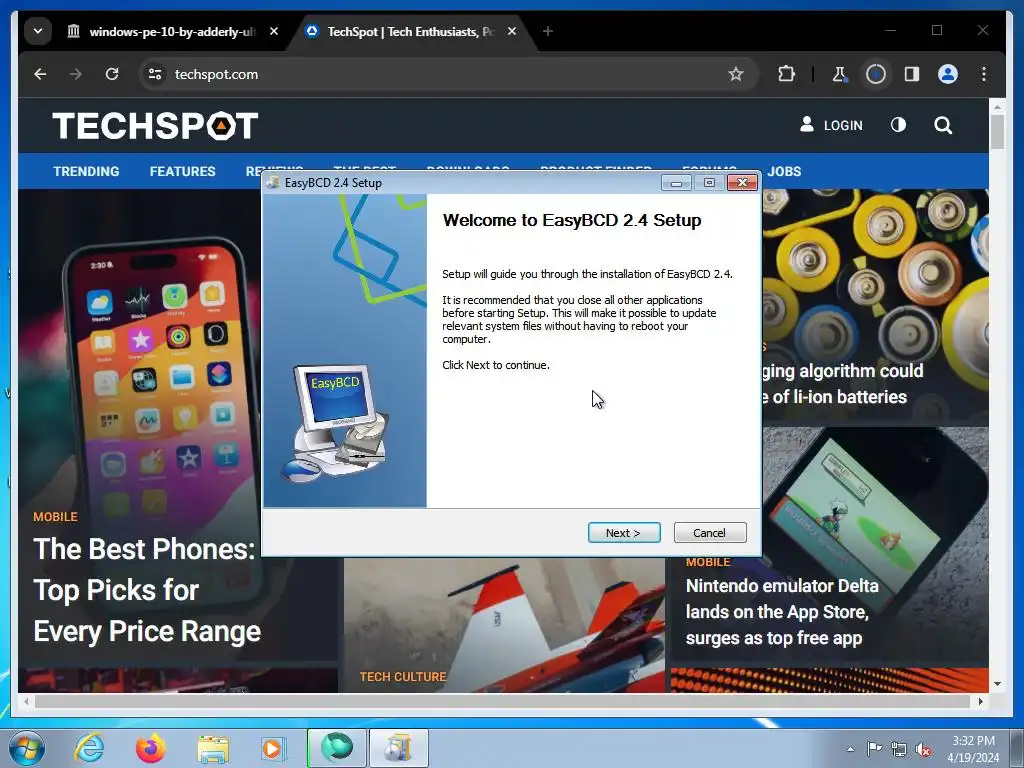
Task: Click the page's vertical scrollbar thumb
Action: [x=997, y=131]
